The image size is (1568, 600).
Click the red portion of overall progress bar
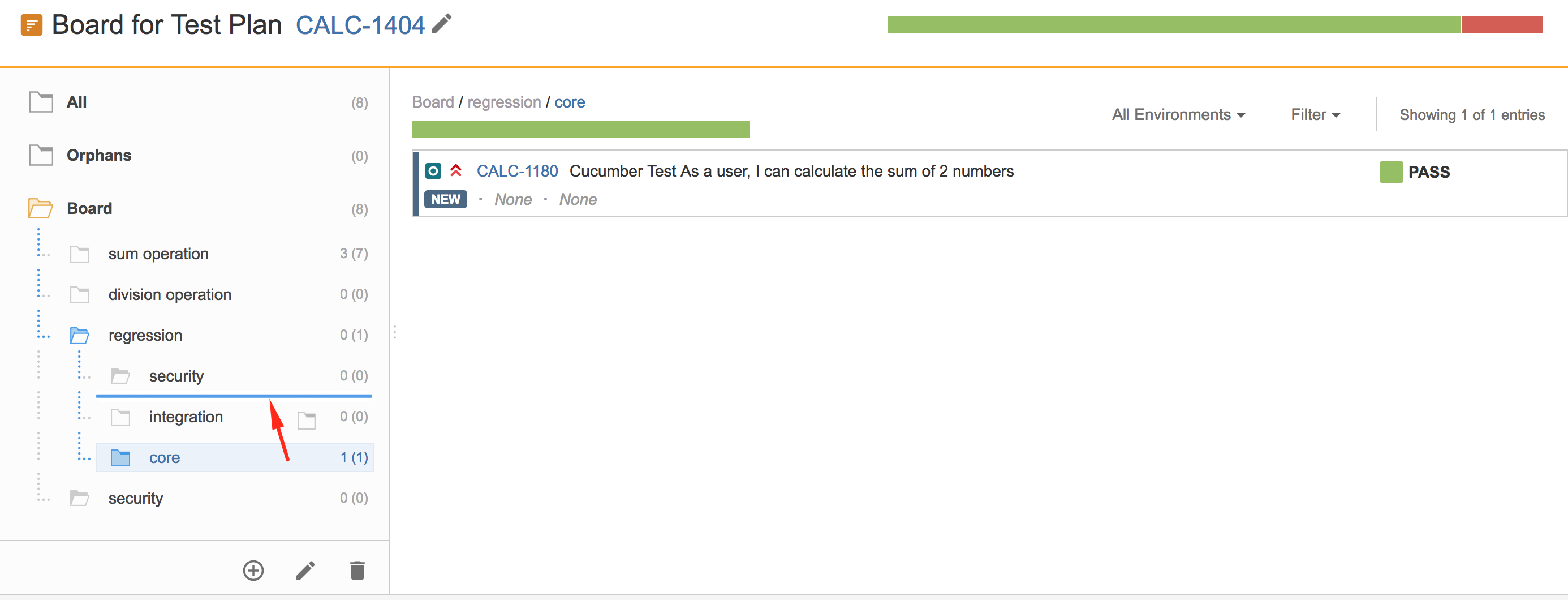(1502, 24)
